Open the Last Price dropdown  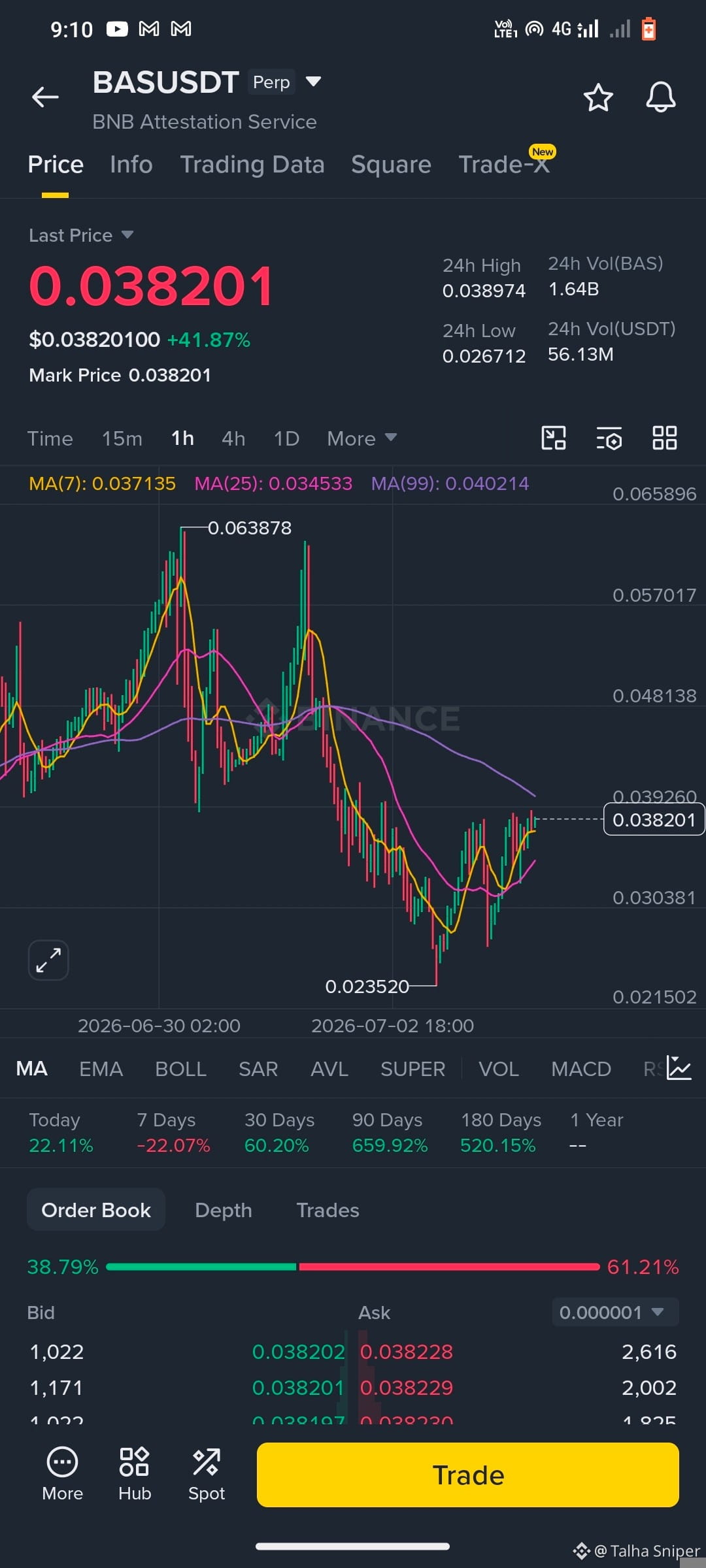pyautogui.click(x=81, y=235)
